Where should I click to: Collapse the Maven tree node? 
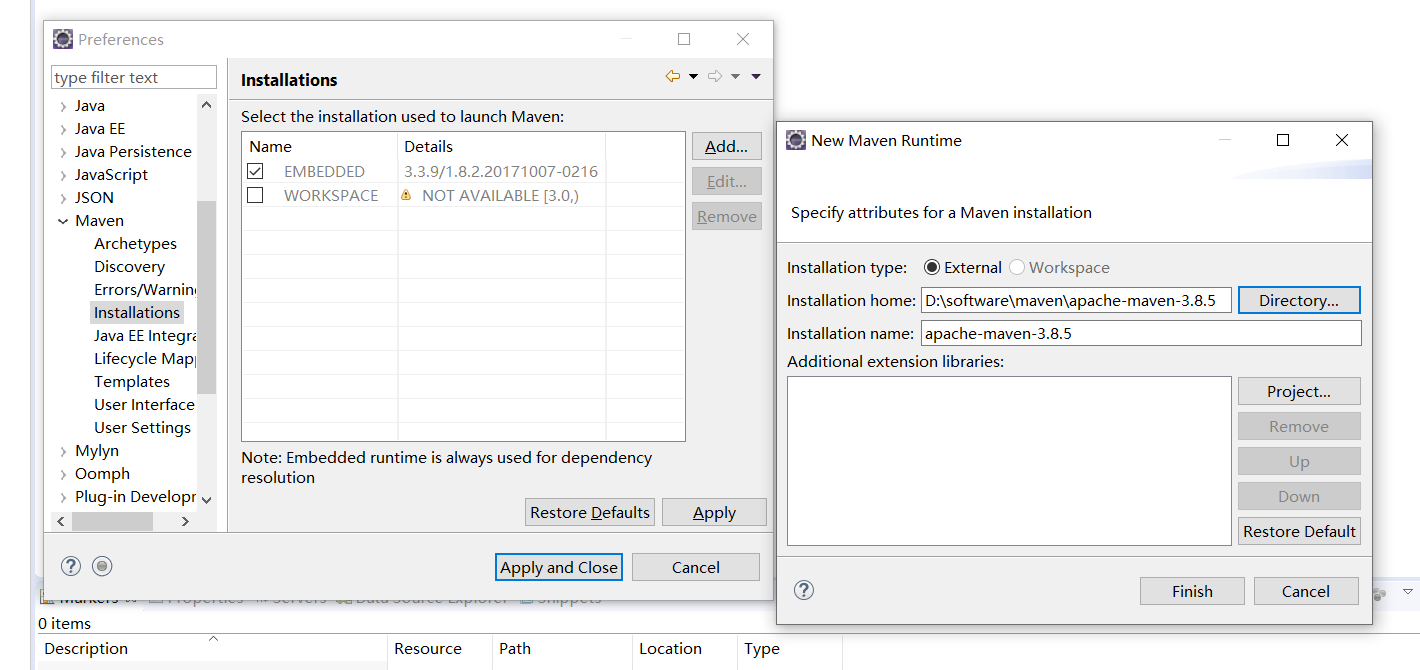(62, 220)
